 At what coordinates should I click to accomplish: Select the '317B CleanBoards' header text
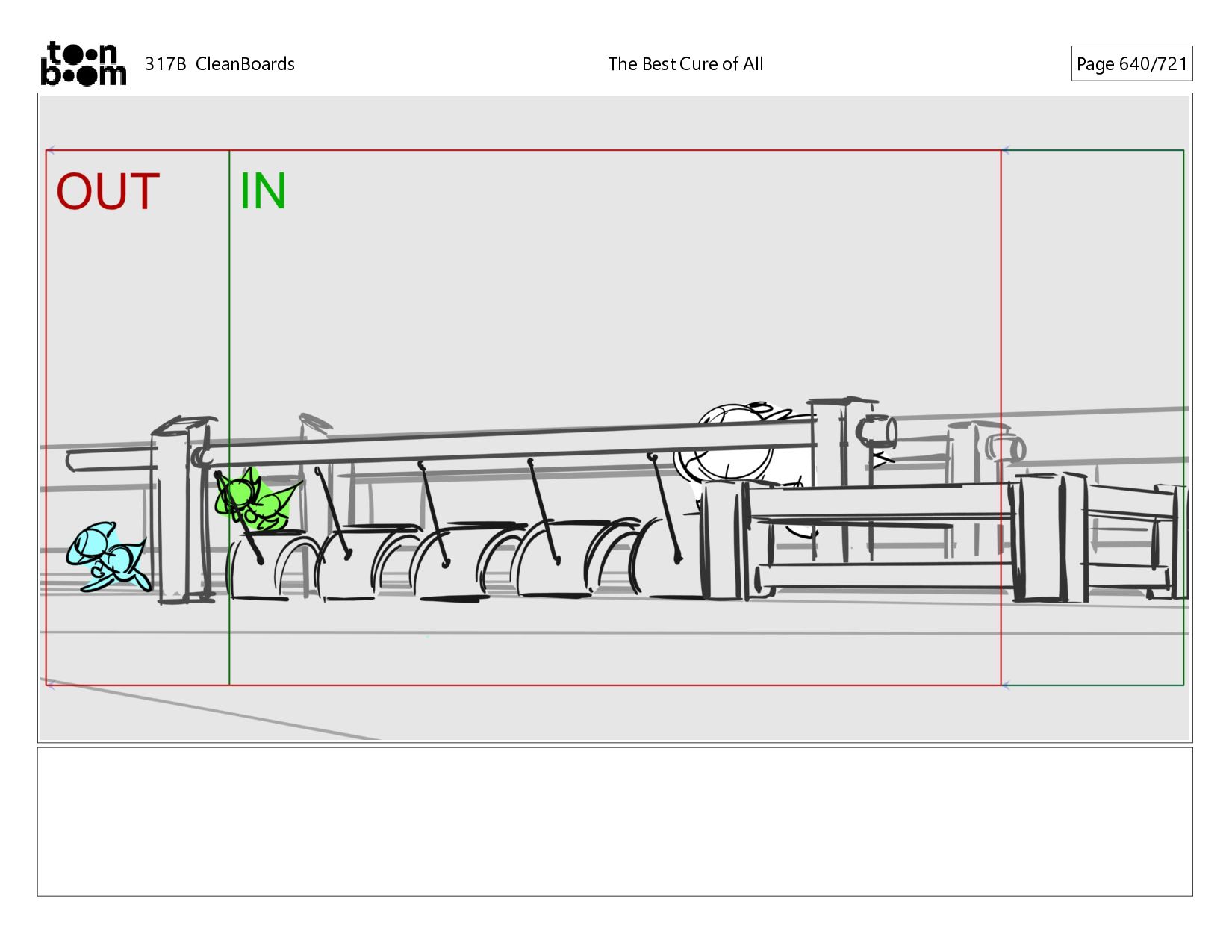coord(220,64)
